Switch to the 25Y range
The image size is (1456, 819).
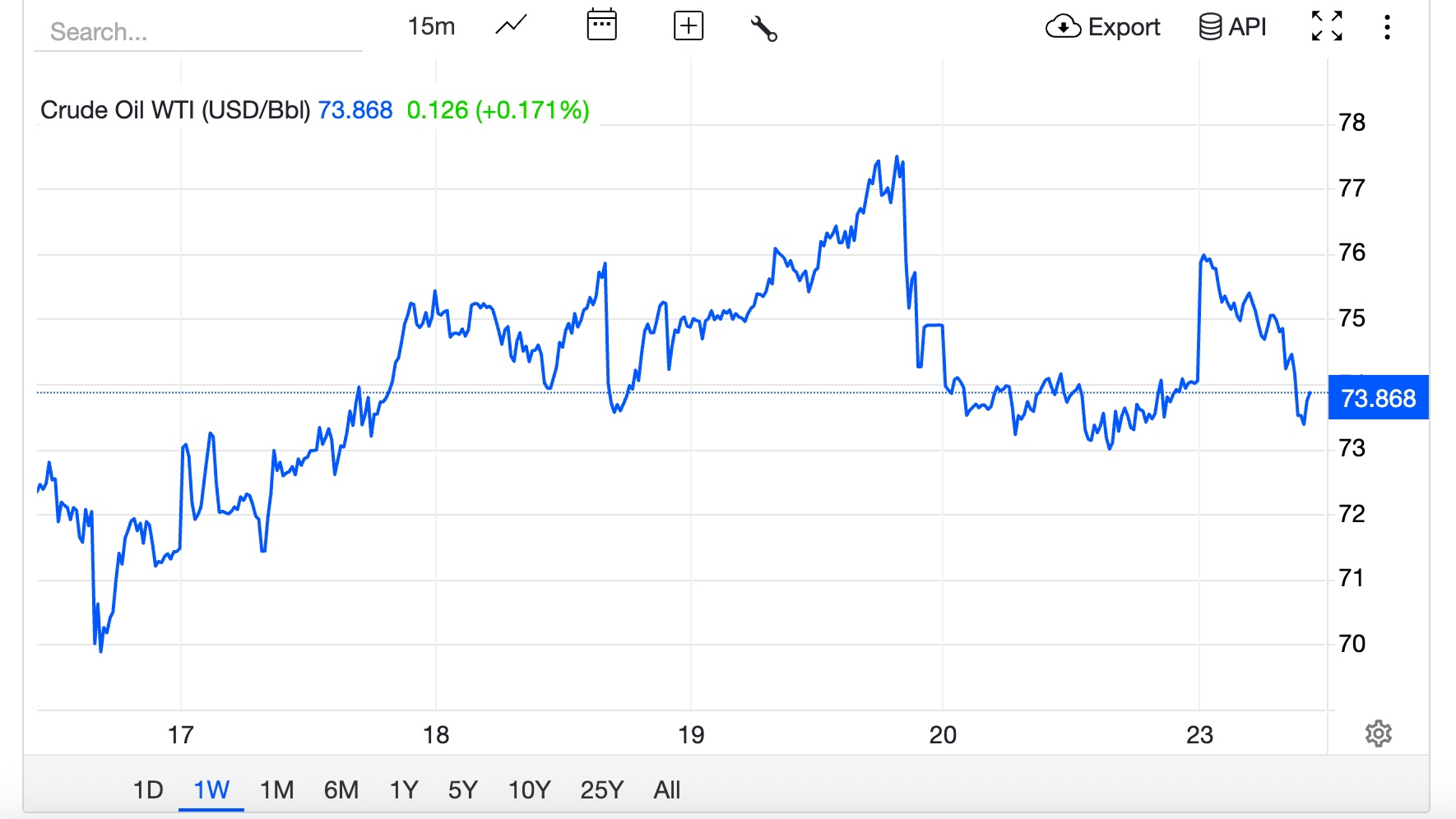click(601, 790)
